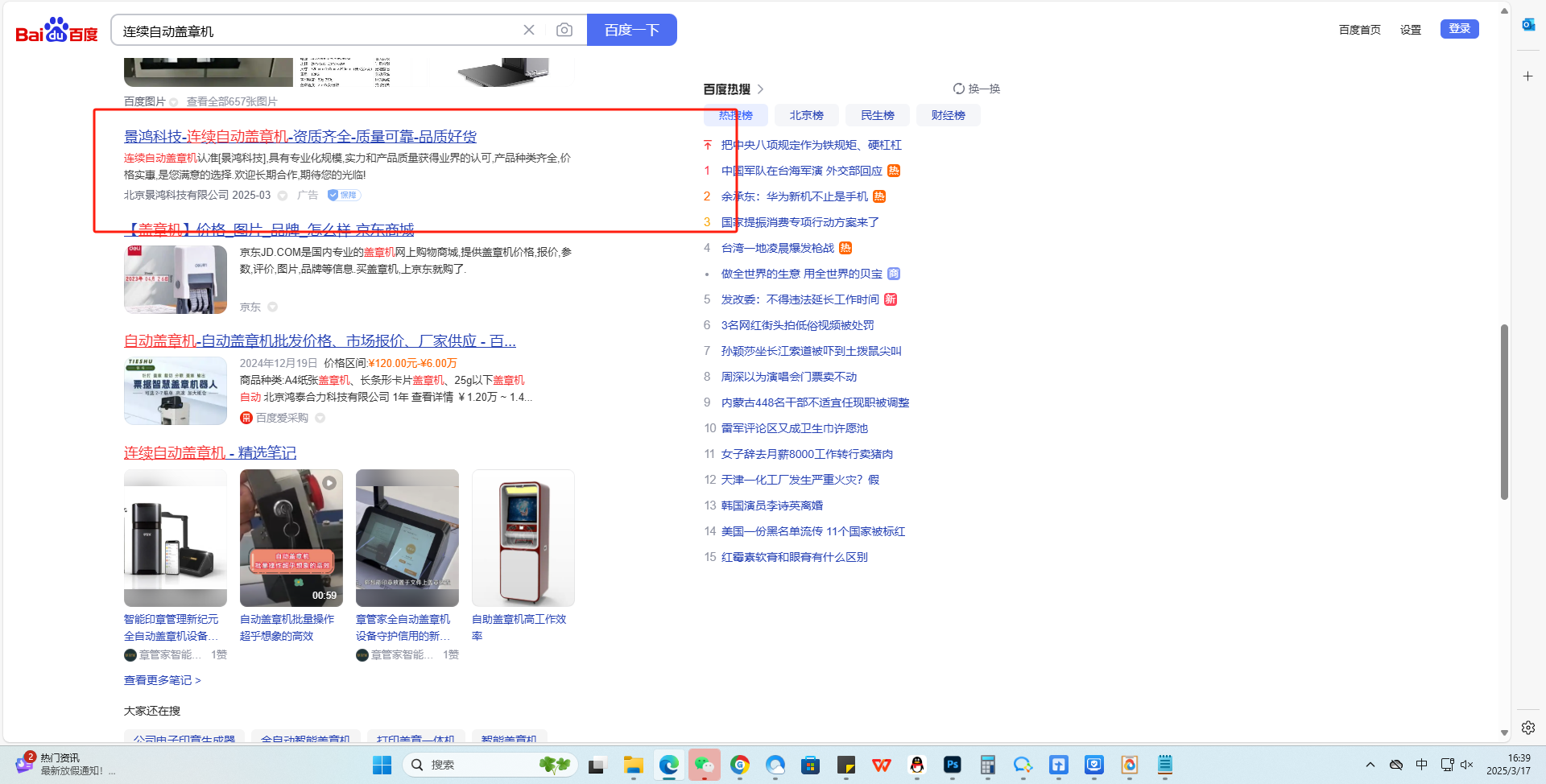Screen dimensions: 1546x784
Task: Open Task View from the taskbar
Action: point(597,765)
